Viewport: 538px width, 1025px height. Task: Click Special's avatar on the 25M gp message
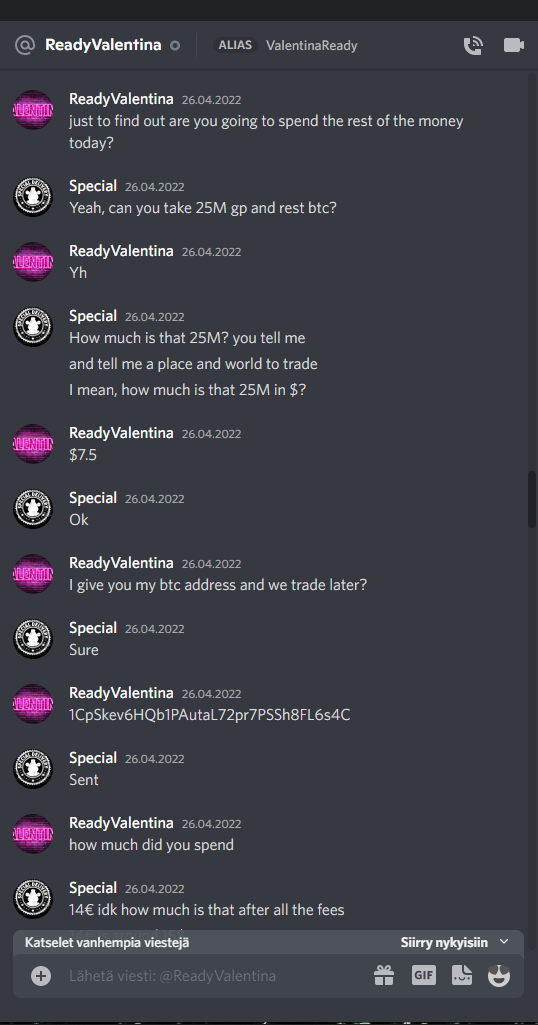coord(33,197)
